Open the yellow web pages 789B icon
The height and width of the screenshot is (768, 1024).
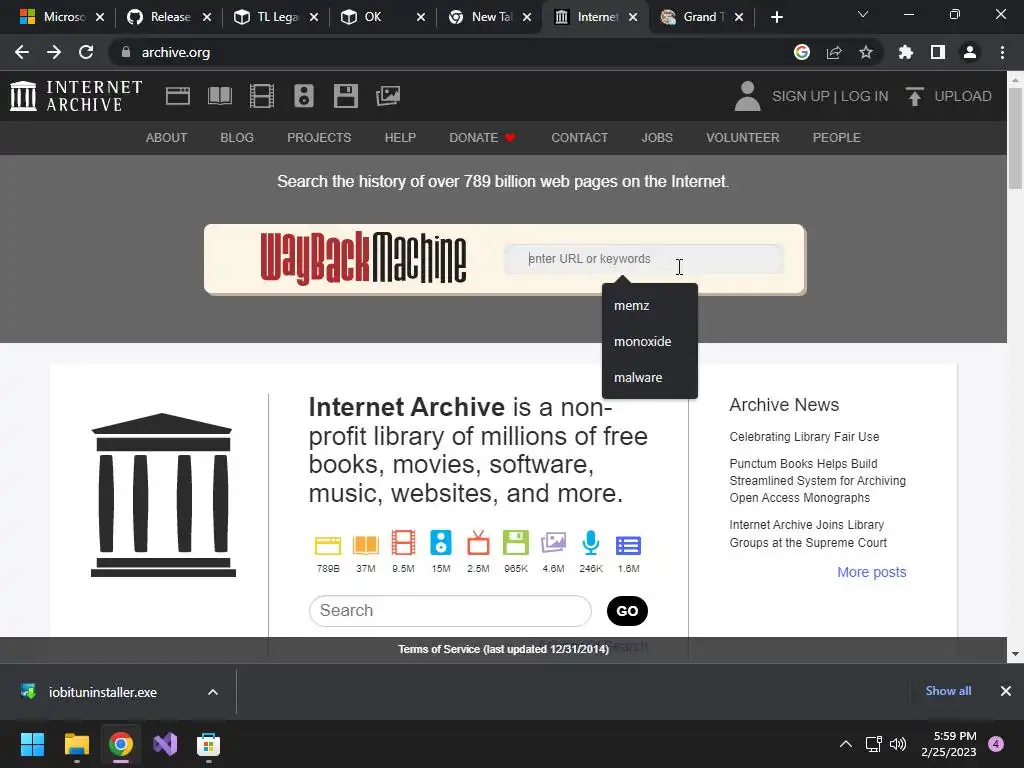tap(328, 545)
